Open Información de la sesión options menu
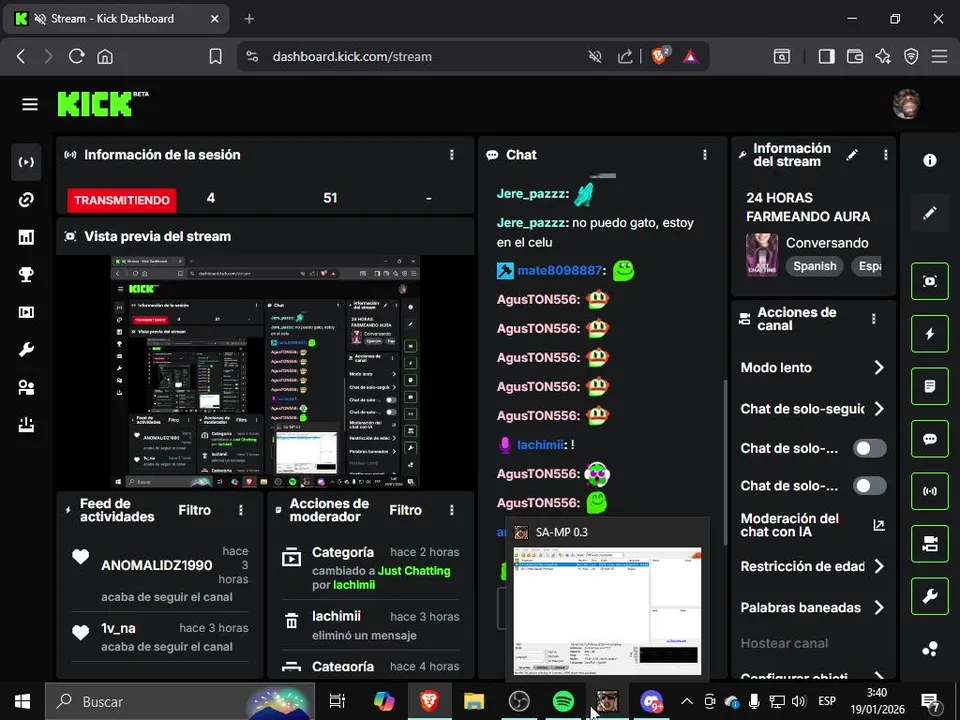This screenshot has height=720, width=960. (x=452, y=155)
